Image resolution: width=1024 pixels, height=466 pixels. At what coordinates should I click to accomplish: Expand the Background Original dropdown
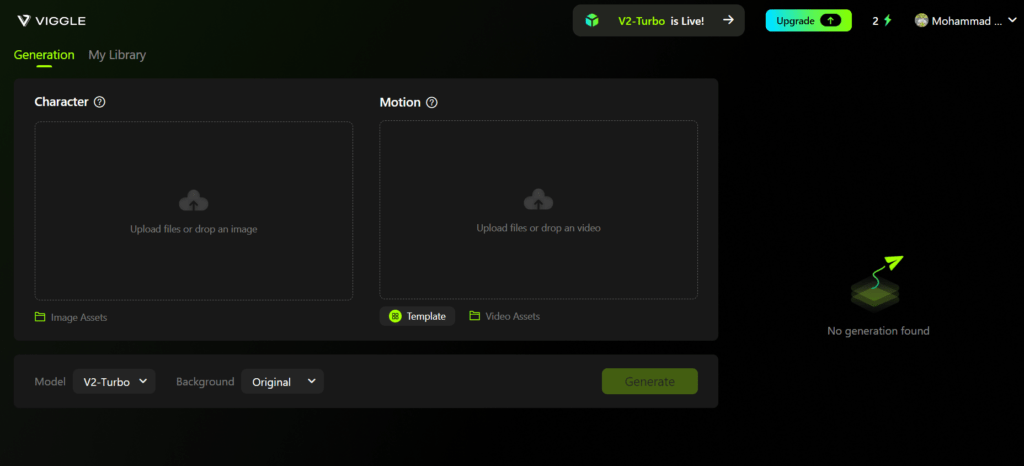coord(282,382)
